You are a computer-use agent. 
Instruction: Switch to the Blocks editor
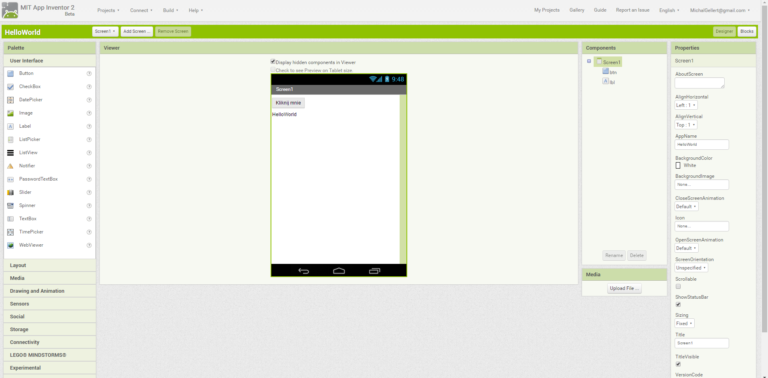click(747, 31)
